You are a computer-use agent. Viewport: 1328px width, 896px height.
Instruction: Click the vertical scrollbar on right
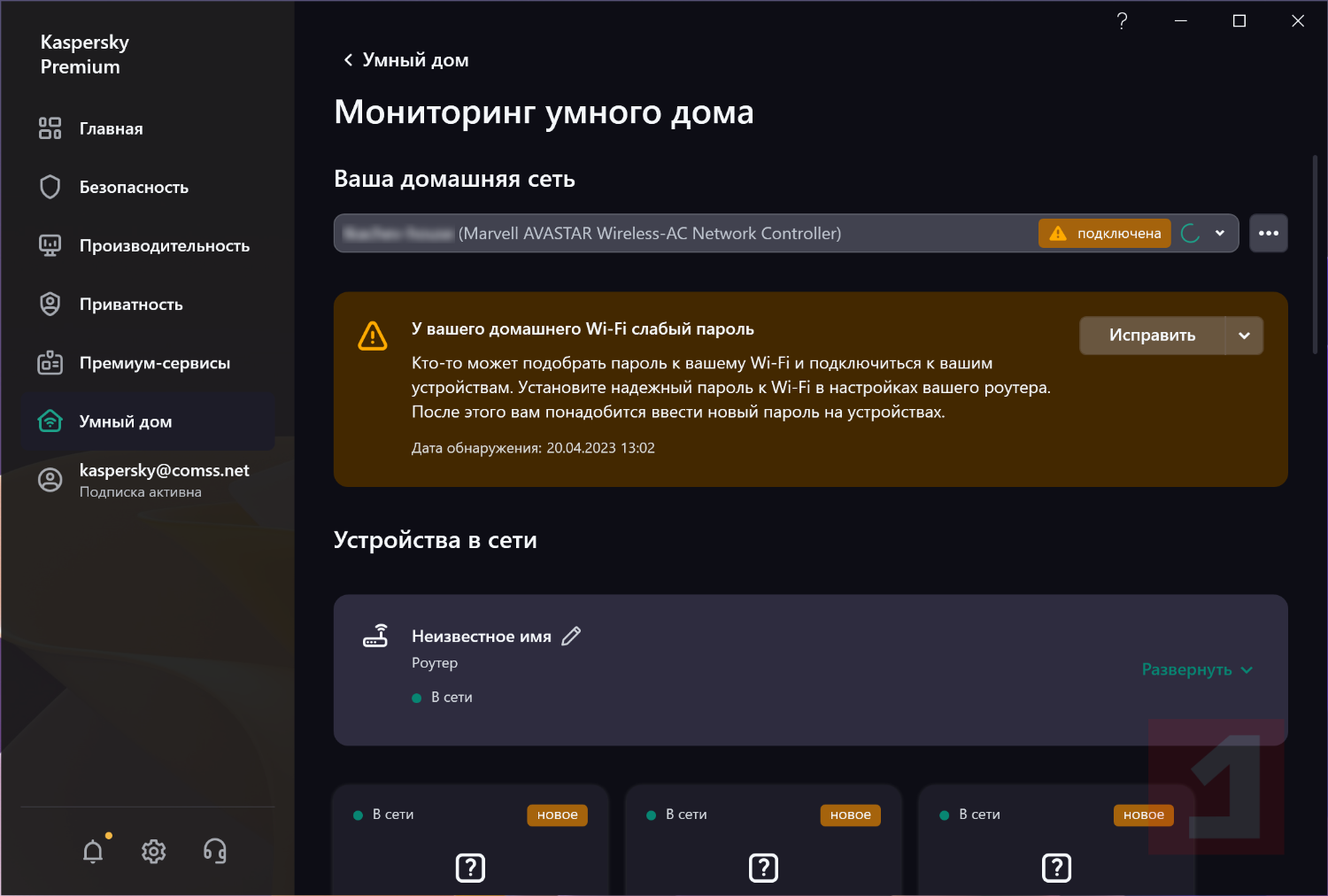[x=1315, y=255]
